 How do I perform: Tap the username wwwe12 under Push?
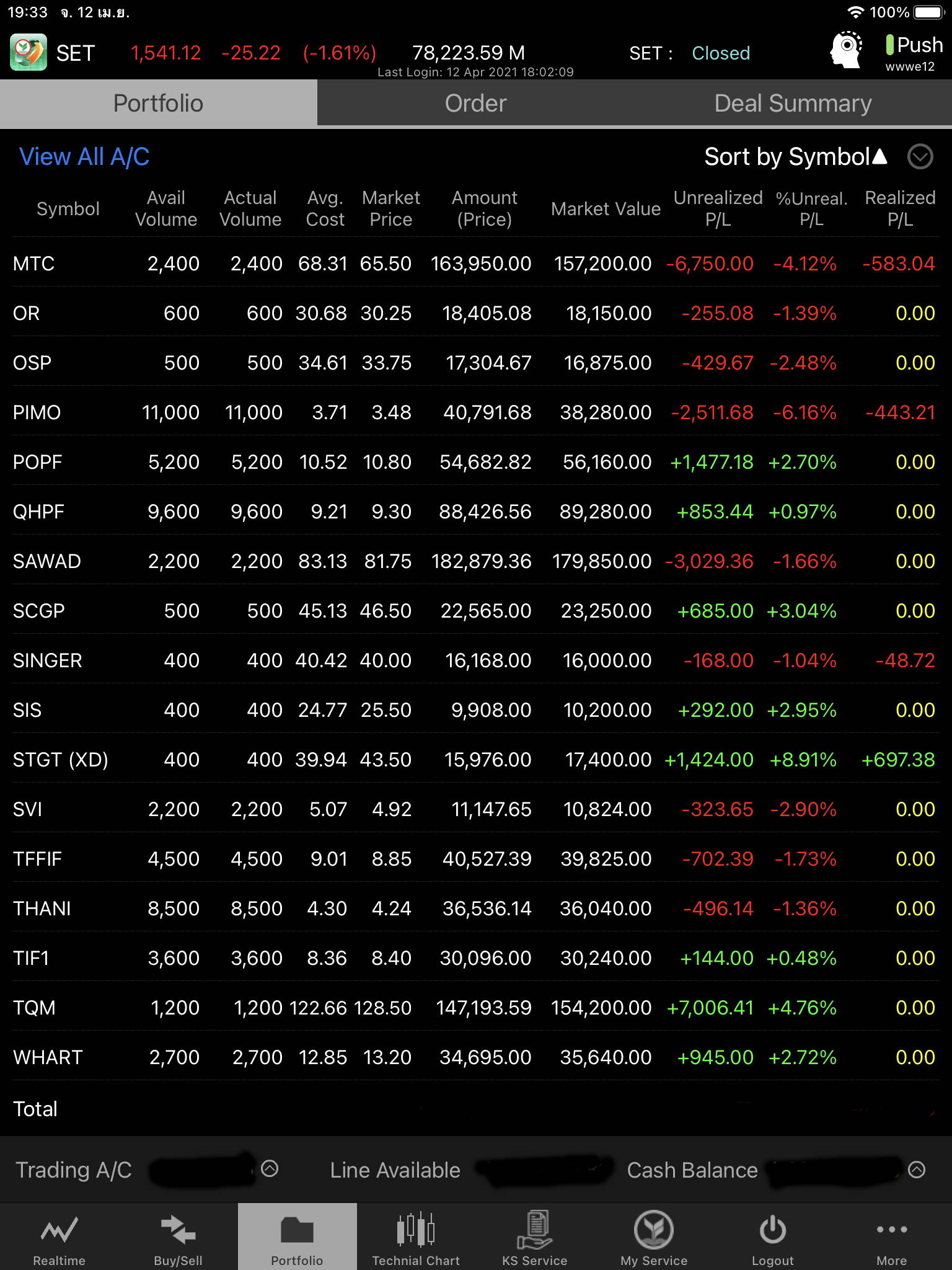(910, 66)
